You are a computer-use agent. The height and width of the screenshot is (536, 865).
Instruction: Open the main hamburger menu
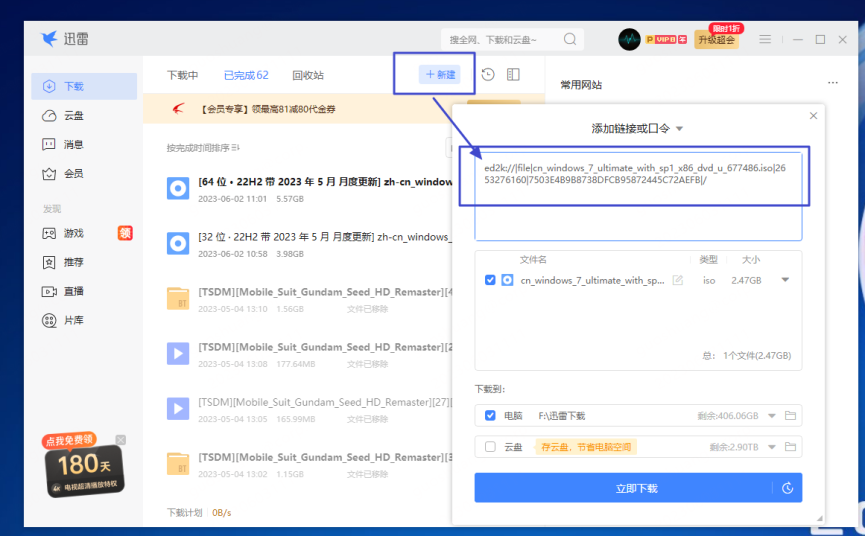[765, 39]
